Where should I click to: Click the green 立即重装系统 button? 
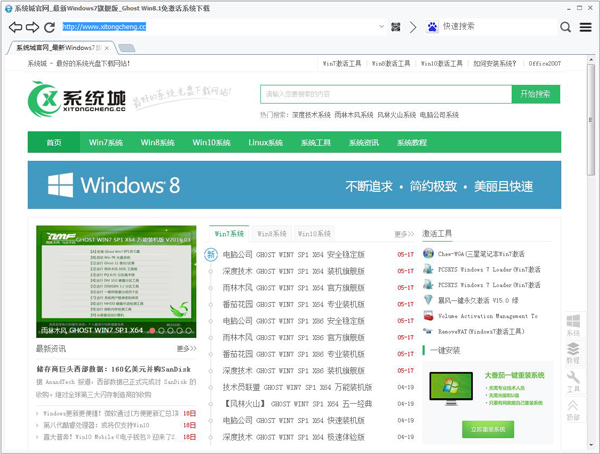[x=488, y=430]
